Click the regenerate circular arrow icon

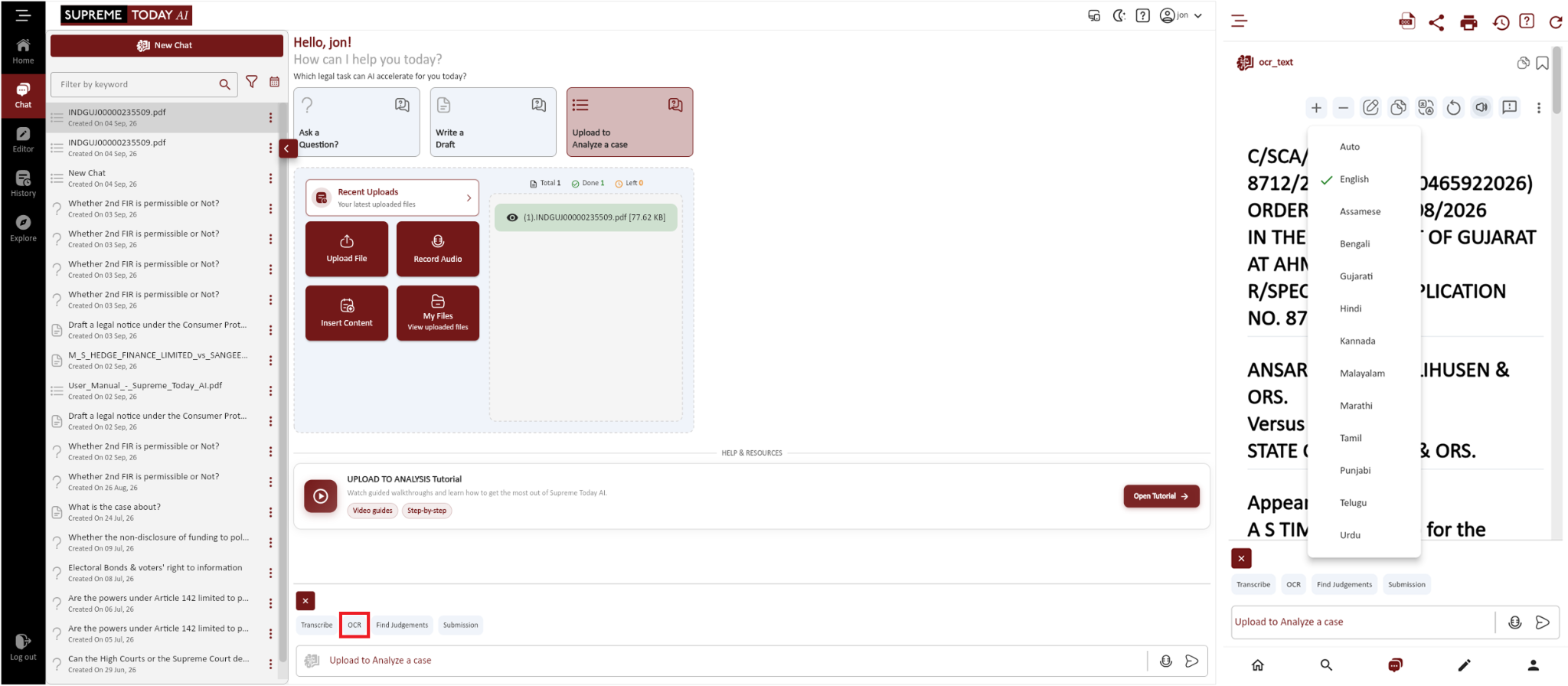point(1453,108)
